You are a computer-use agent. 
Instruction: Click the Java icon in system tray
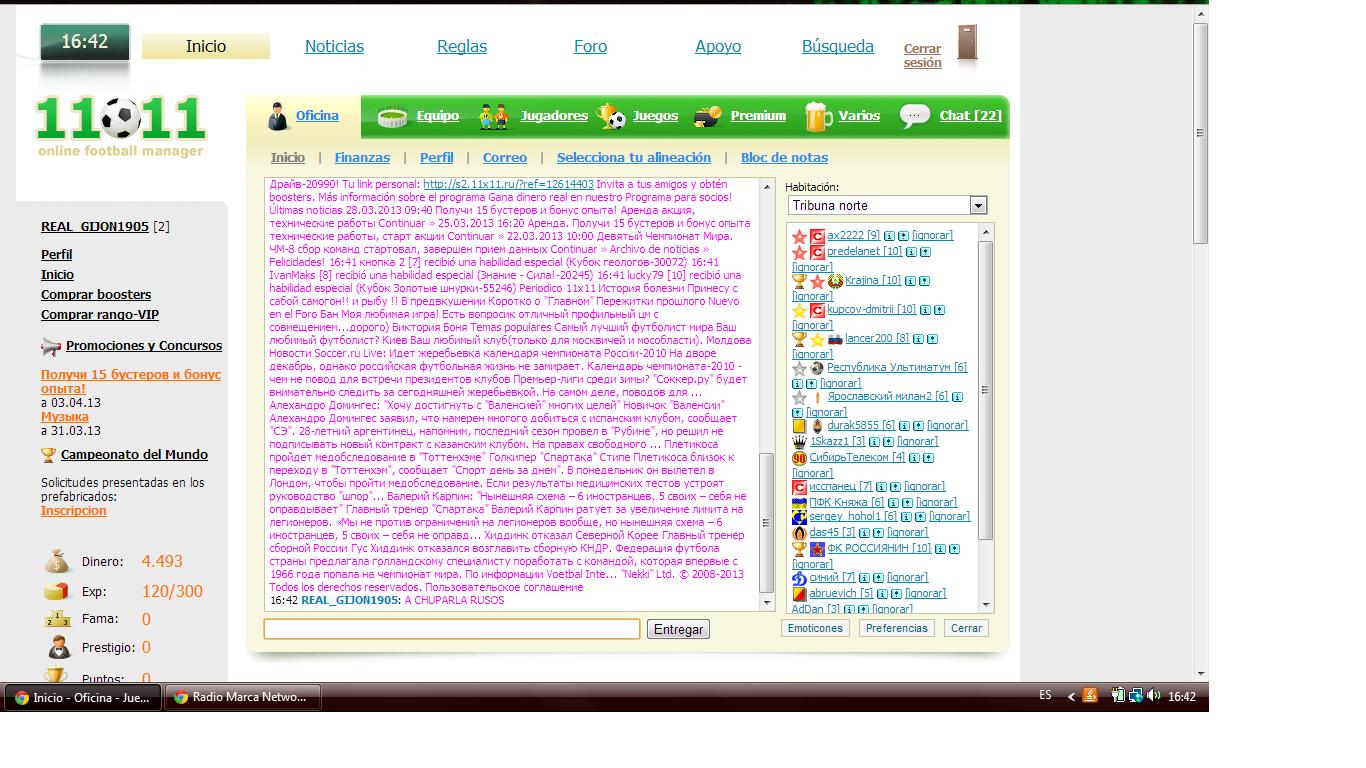click(1090, 696)
